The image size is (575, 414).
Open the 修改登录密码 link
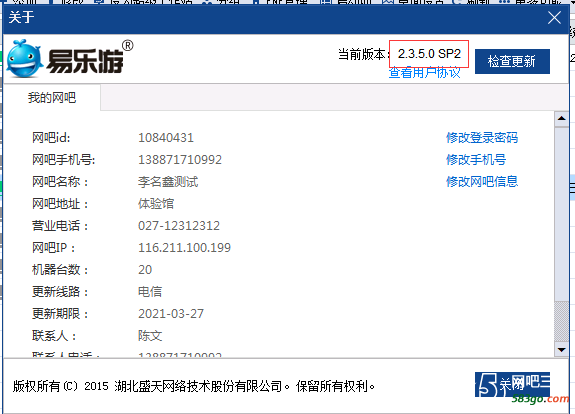coord(482,138)
